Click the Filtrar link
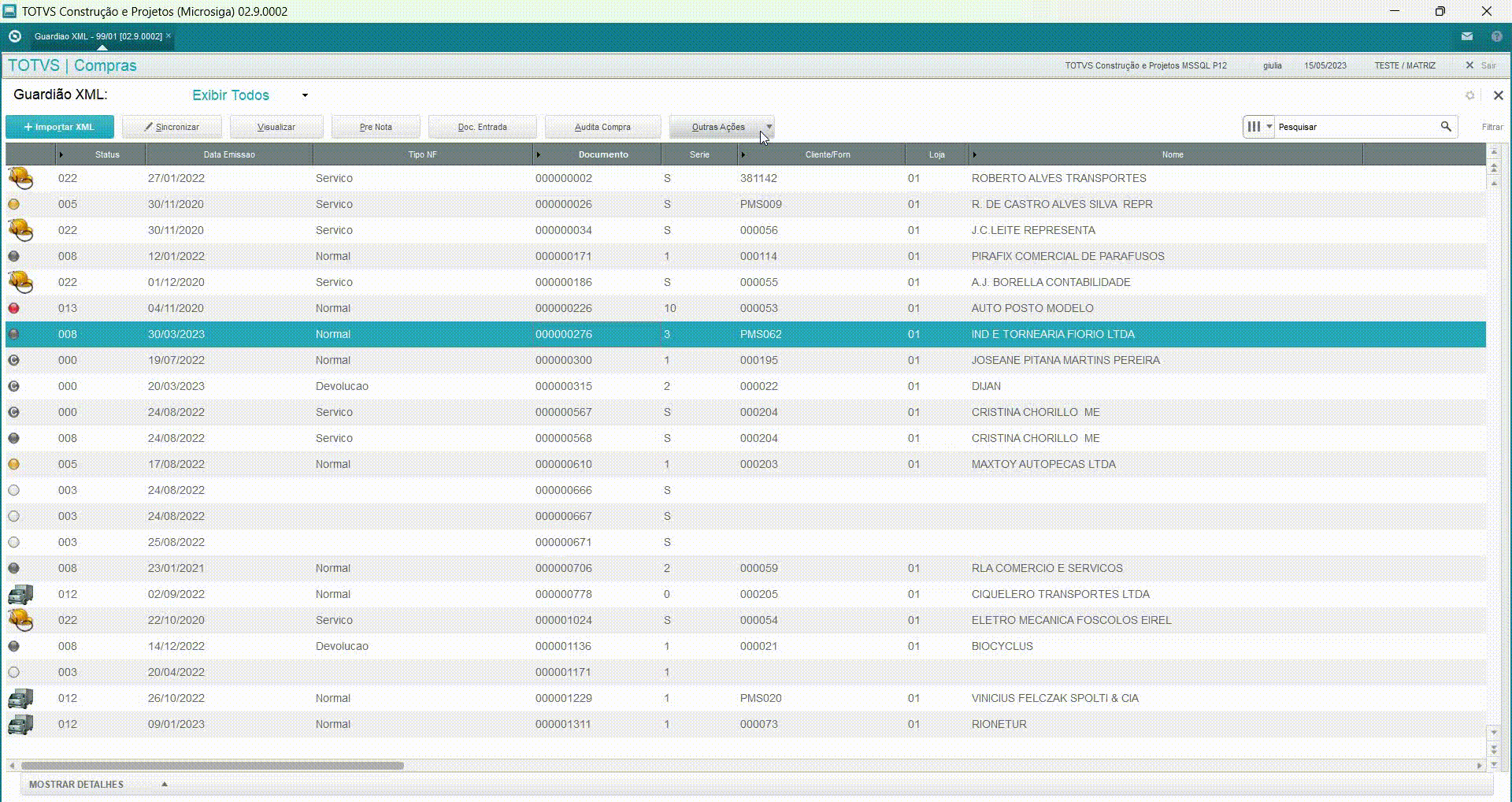Image resolution: width=1512 pixels, height=802 pixels. point(1492,127)
